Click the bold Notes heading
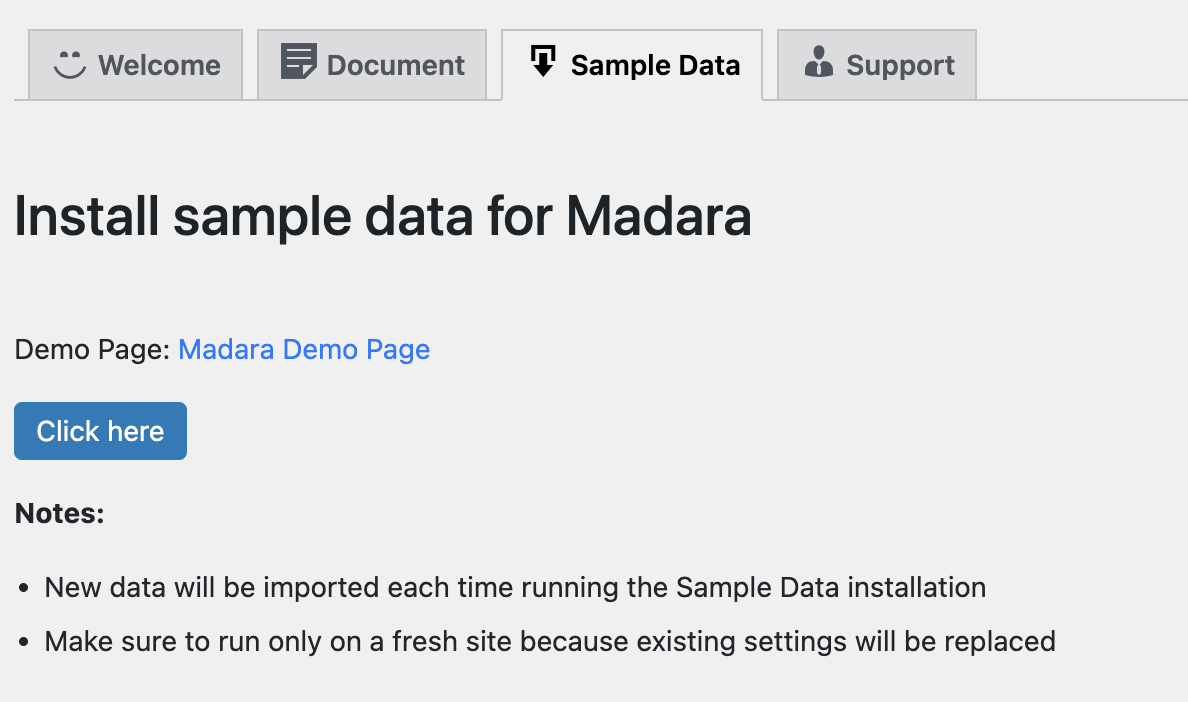 point(59,514)
